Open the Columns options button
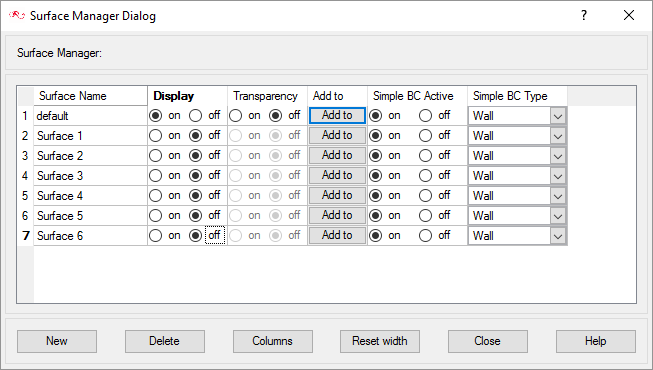Image resolution: width=653 pixels, height=370 pixels. (x=272, y=341)
